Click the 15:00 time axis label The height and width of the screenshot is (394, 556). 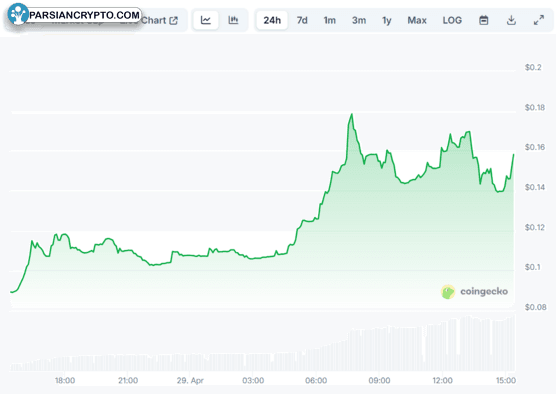(x=506, y=381)
